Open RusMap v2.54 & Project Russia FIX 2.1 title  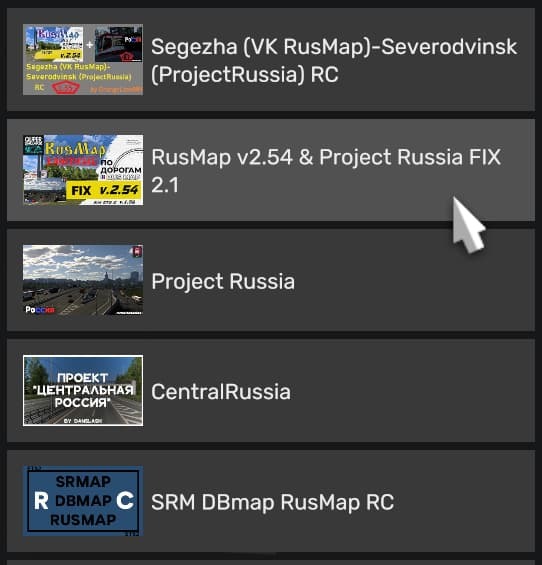pyautogui.click(x=326, y=171)
